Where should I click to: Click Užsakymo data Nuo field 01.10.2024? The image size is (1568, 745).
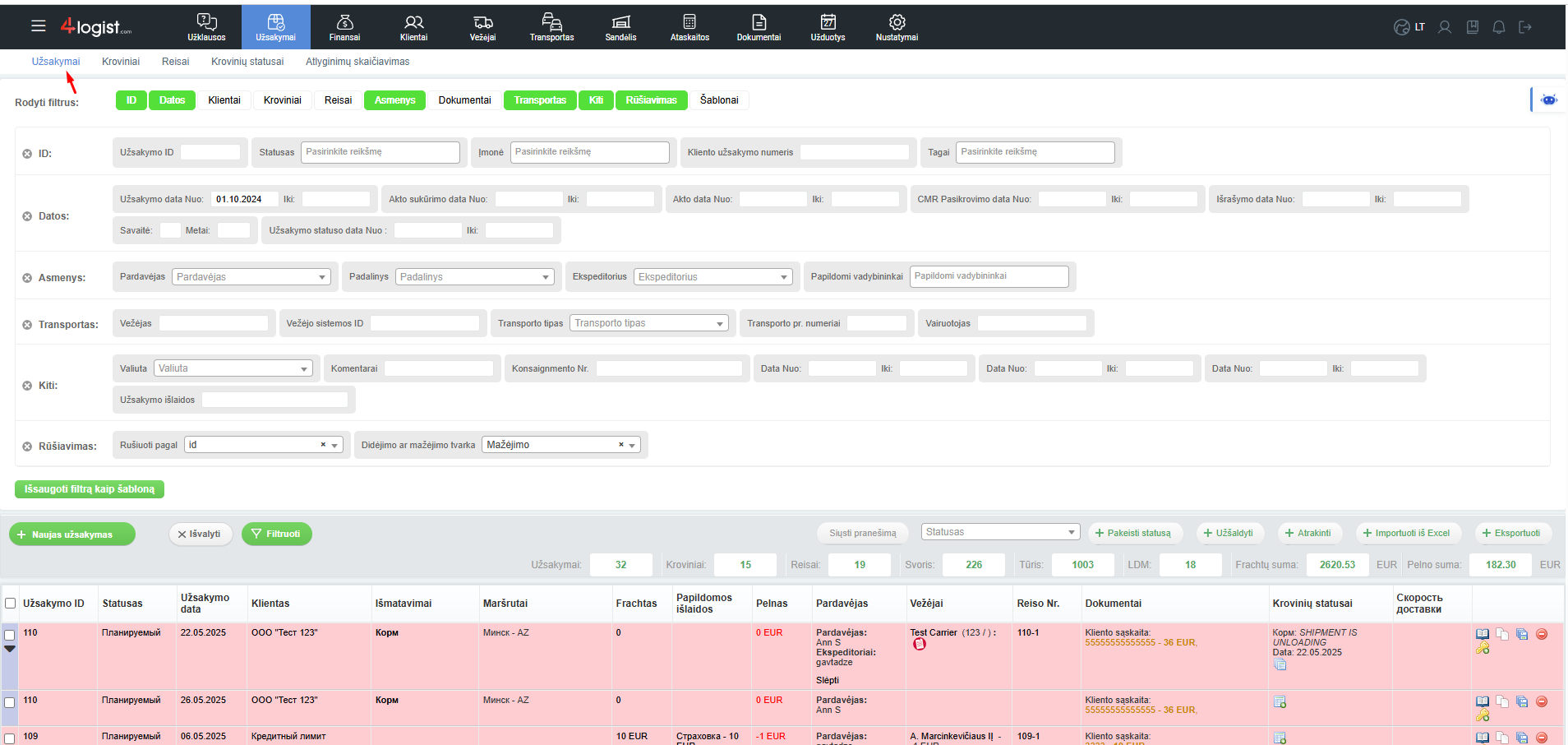click(x=245, y=199)
